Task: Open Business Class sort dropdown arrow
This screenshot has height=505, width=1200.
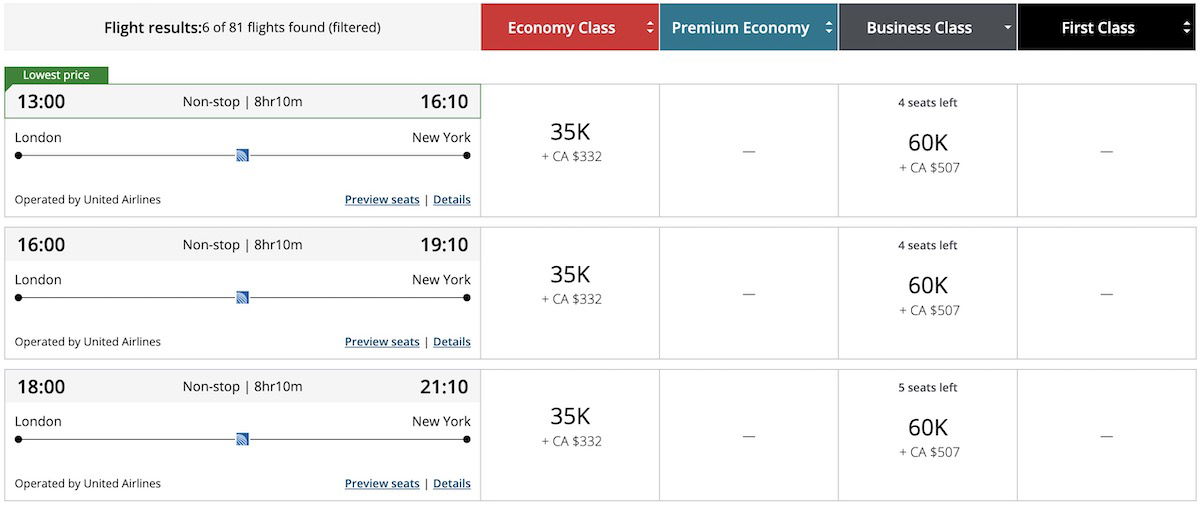Action: (x=1008, y=28)
